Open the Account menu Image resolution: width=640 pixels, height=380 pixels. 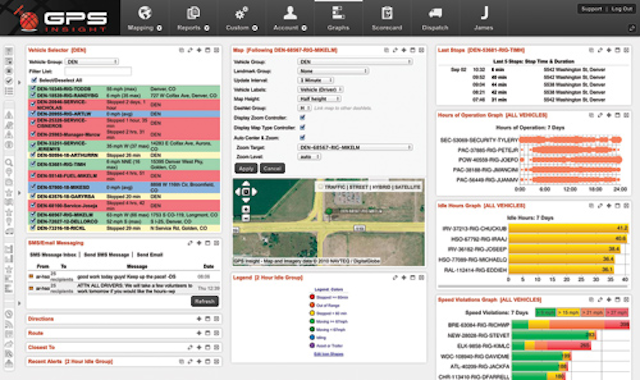(290, 18)
